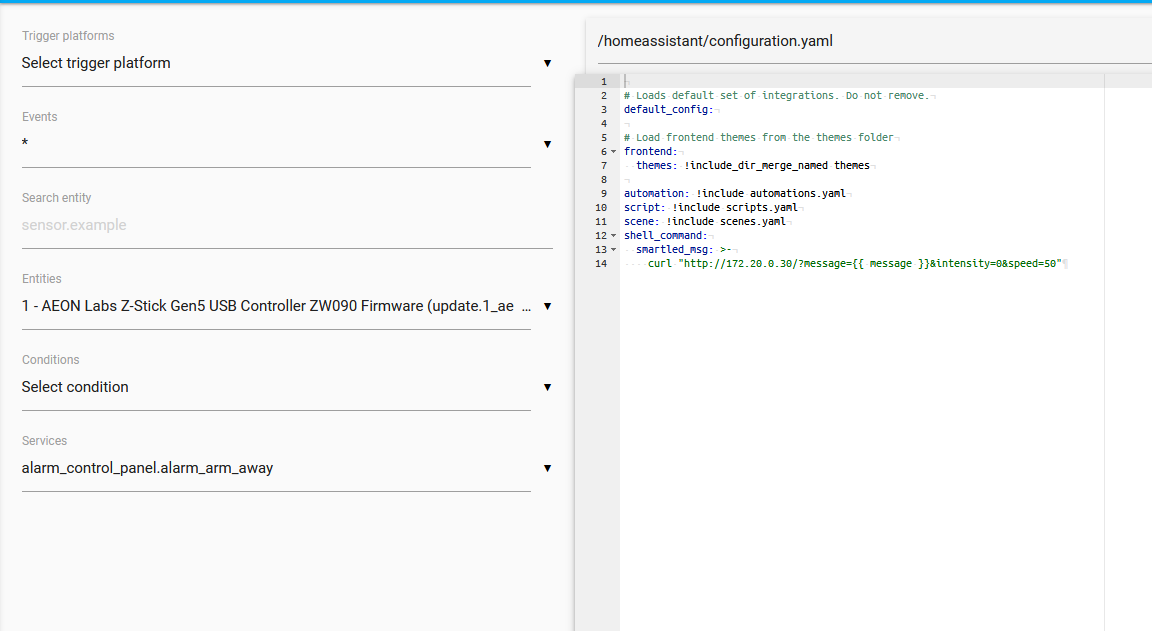Open the Trigger platforms dropdown
Screen dimensions: 1152x631
click(x=276, y=63)
